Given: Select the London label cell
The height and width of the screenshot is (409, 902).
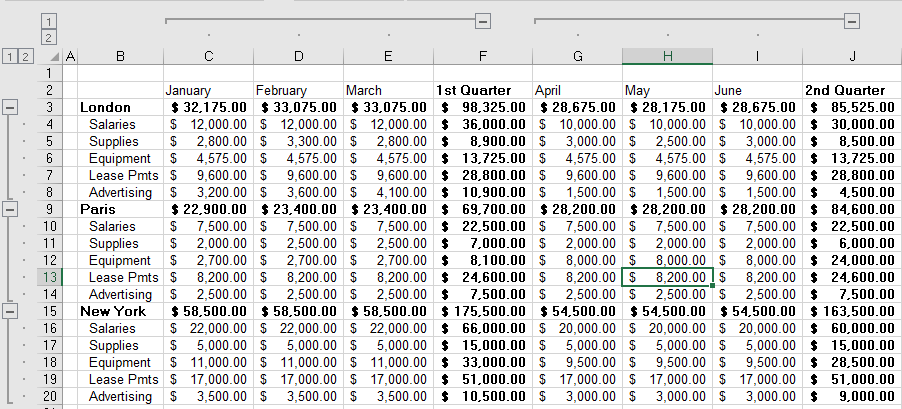Looking at the screenshot, I should [120, 107].
